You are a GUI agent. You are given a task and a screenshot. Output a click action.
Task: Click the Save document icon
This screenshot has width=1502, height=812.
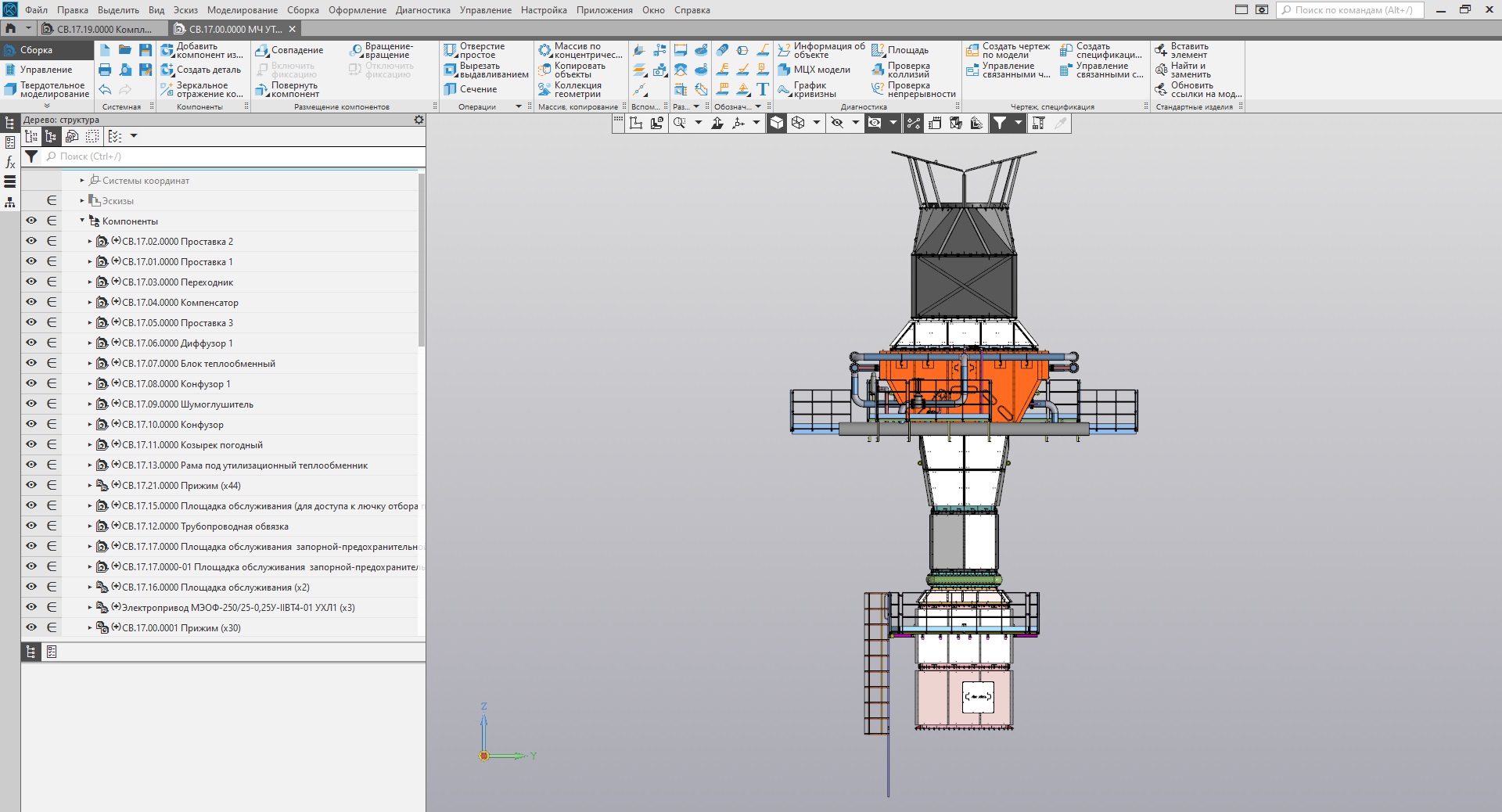[145, 50]
